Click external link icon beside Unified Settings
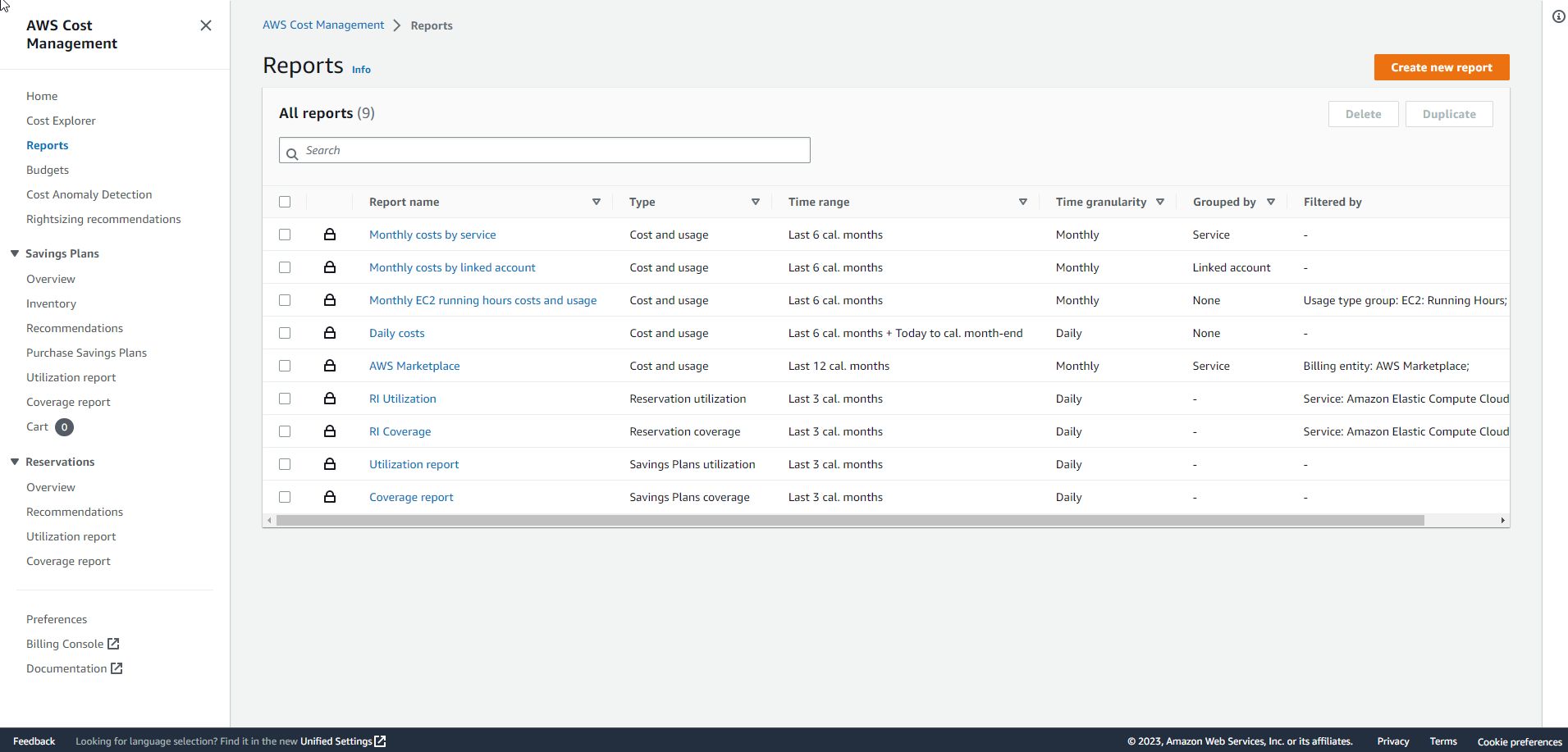Viewport: 1568px width, 752px height. tap(380, 741)
